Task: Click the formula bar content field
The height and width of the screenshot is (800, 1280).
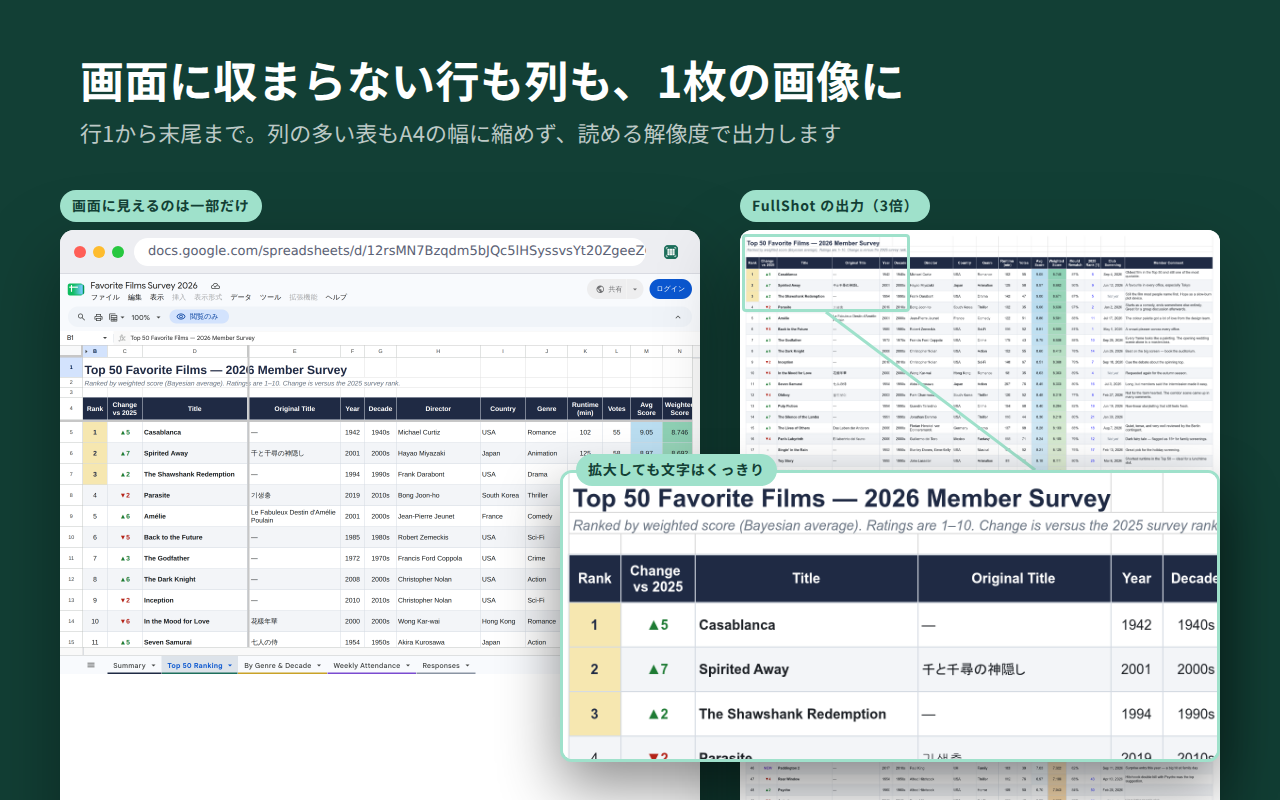Action: click(410, 338)
